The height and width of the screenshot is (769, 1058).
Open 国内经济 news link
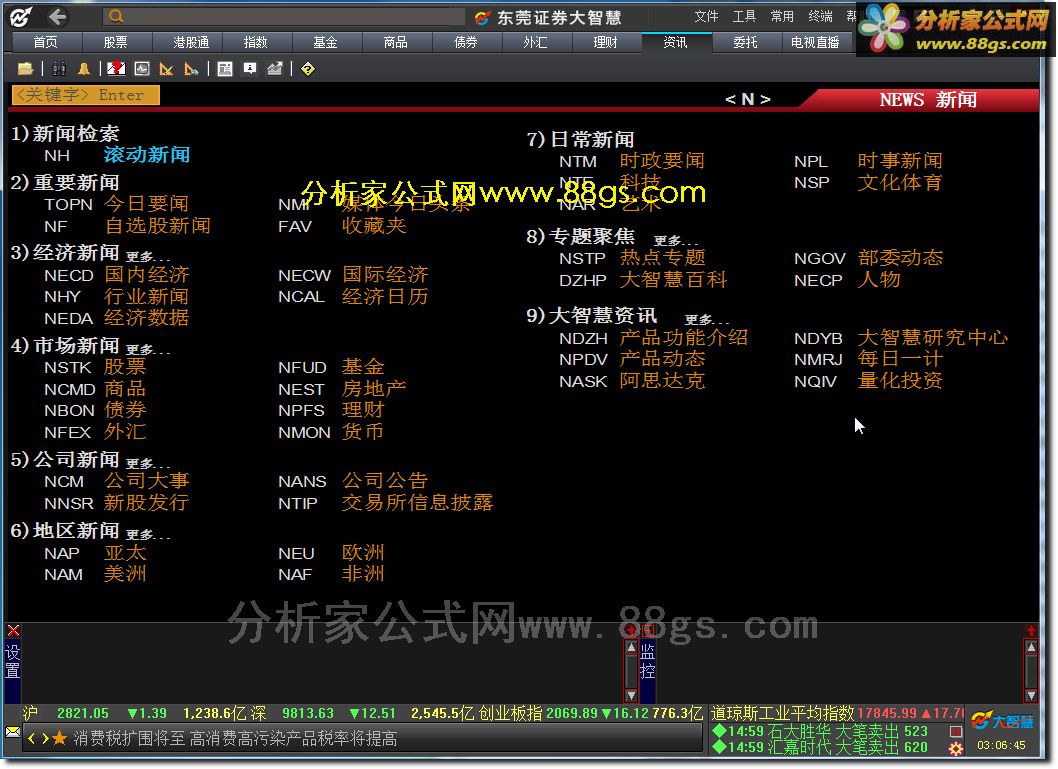(x=147, y=275)
